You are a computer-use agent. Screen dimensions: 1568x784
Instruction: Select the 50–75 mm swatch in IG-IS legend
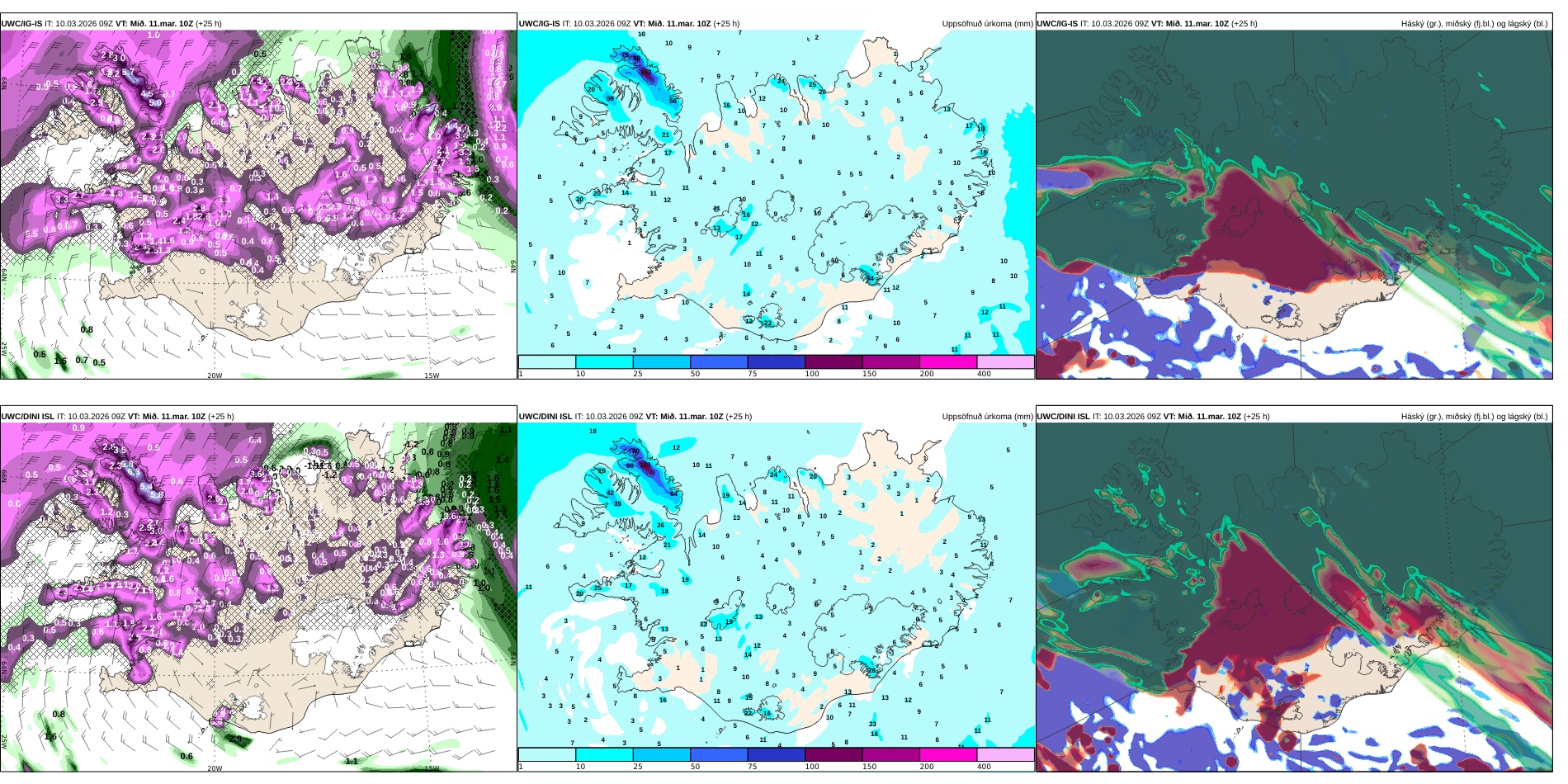(x=719, y=361)
